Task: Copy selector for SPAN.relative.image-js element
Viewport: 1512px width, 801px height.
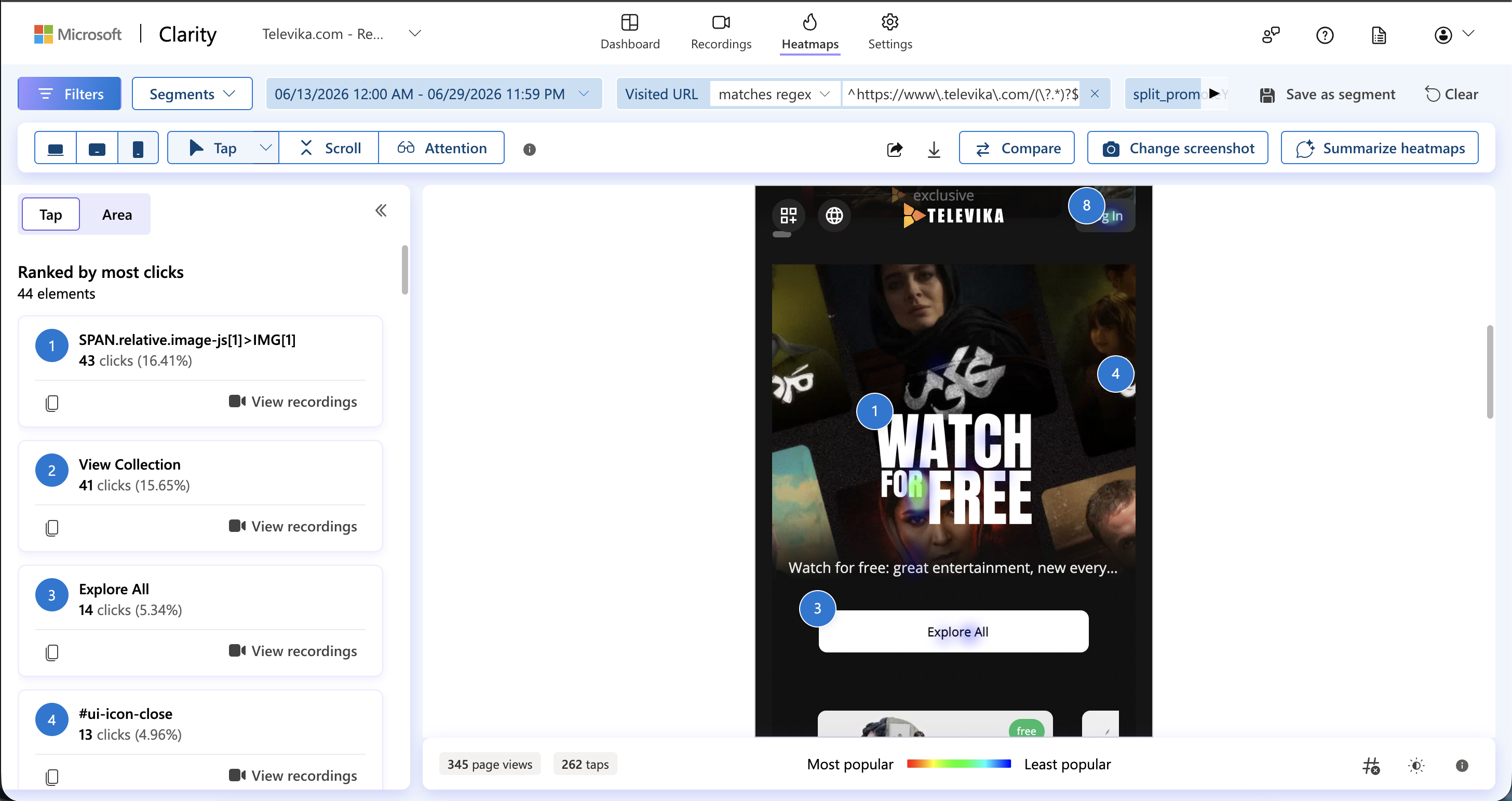Action: (x=51, y=403)
